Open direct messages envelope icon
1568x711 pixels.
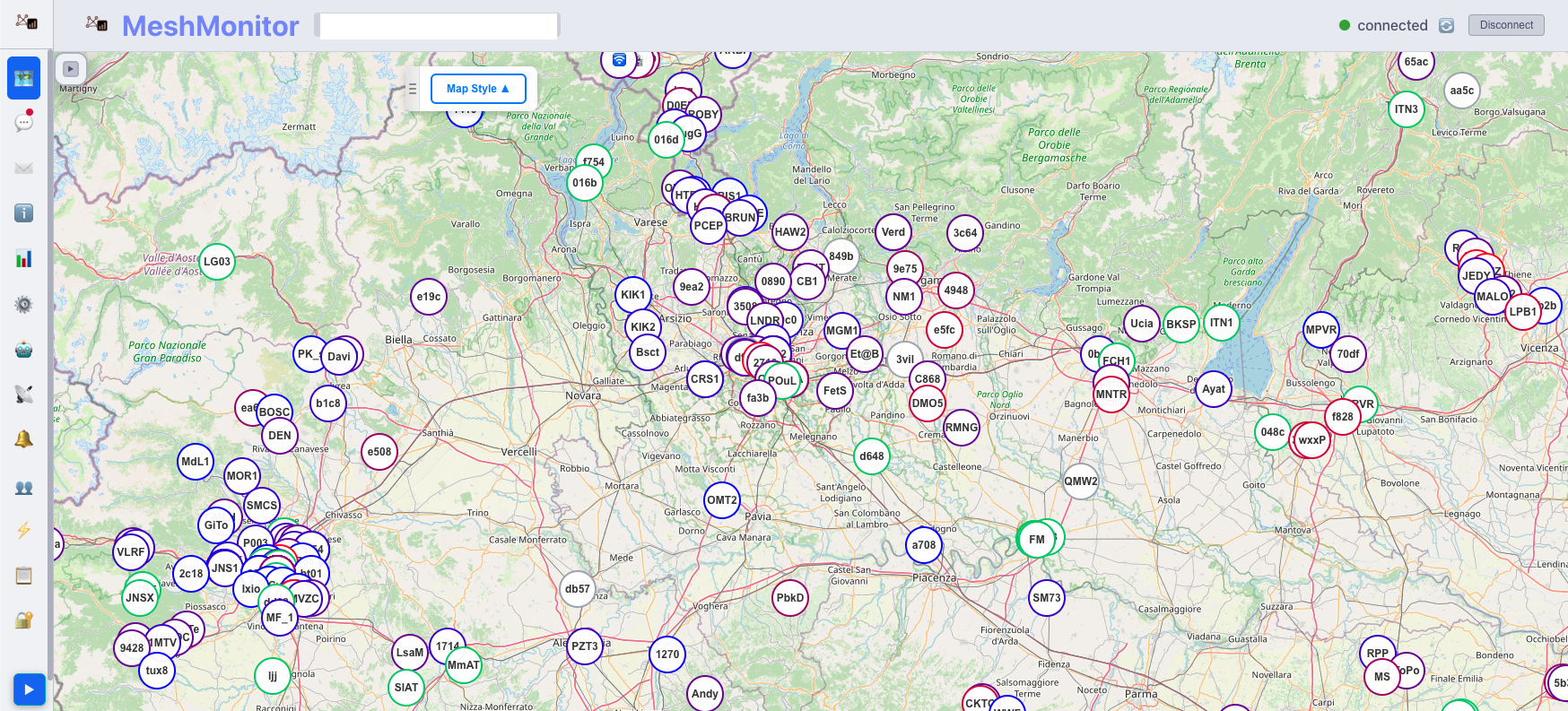(x=24, y=168)
